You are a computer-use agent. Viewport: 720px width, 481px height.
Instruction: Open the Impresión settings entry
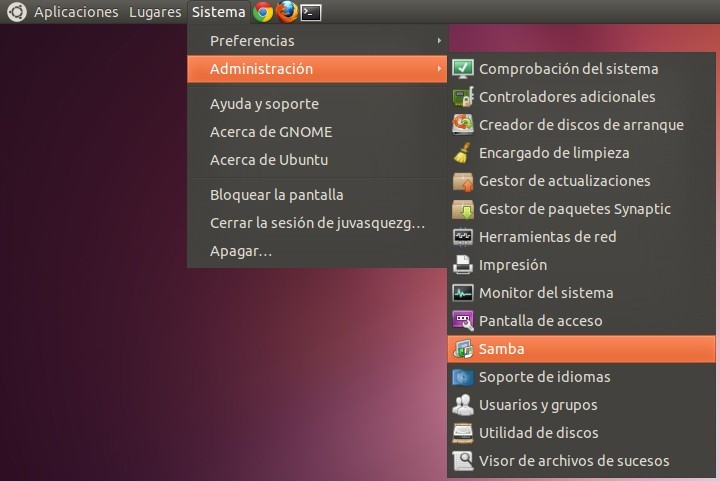pyautogui.click(x=581, y=265)
